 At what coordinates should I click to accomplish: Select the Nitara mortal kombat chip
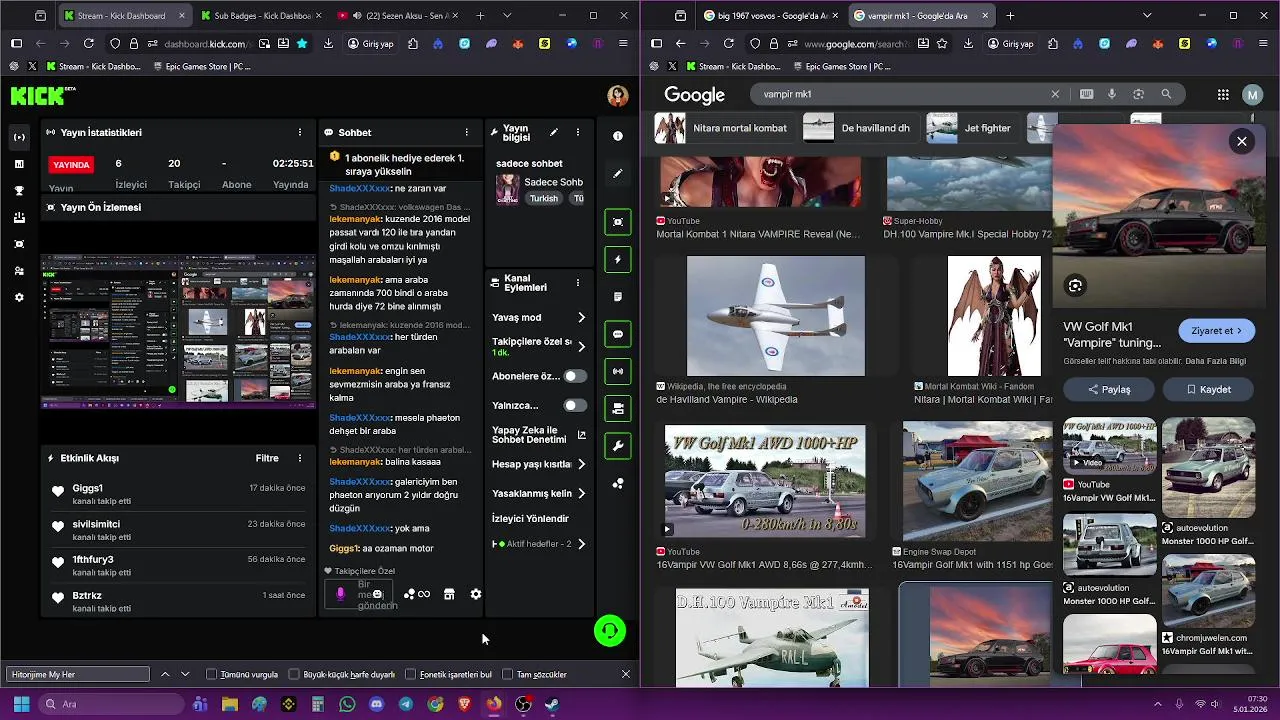723,128
